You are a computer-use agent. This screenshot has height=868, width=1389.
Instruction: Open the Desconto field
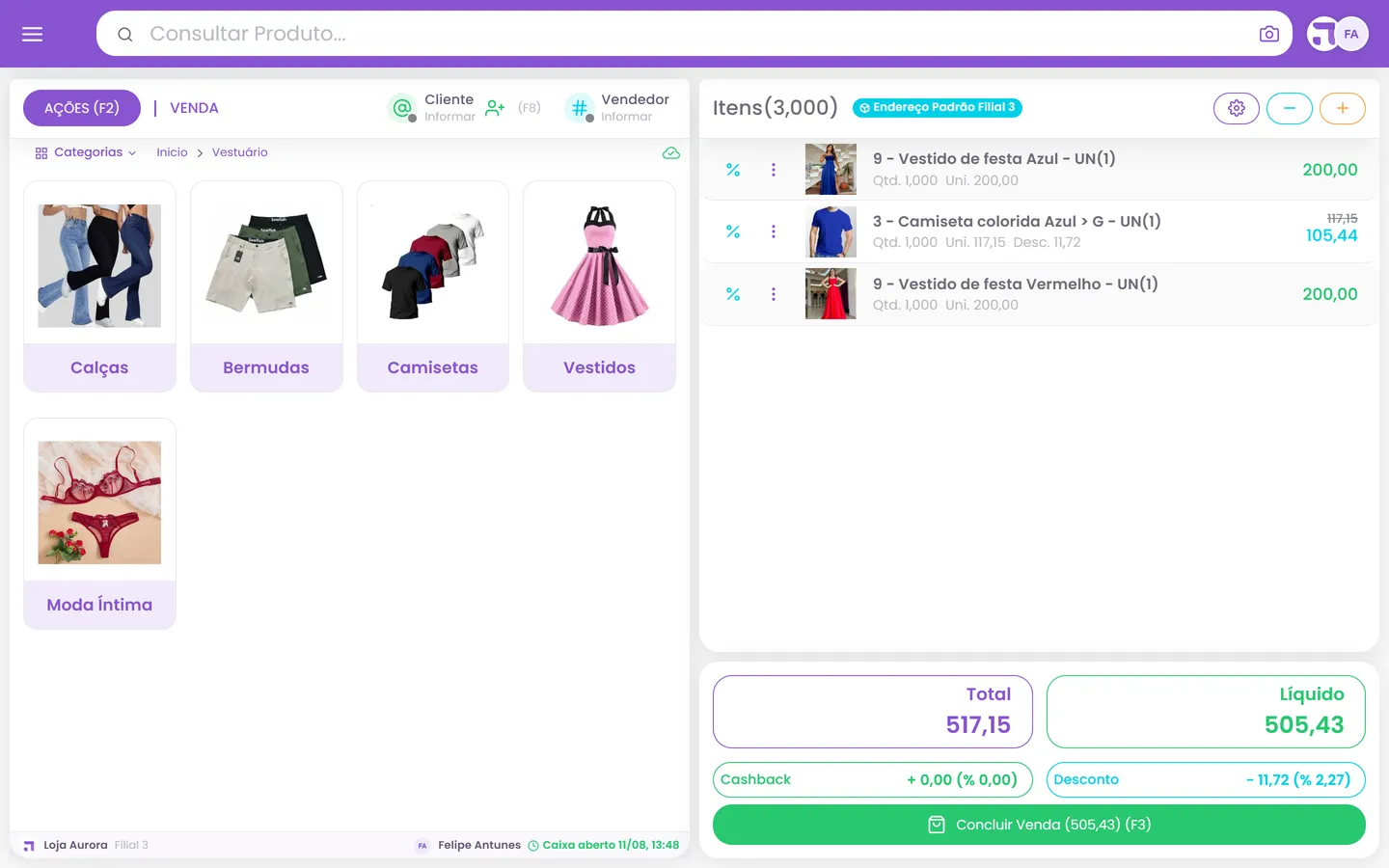[1206, 779]
